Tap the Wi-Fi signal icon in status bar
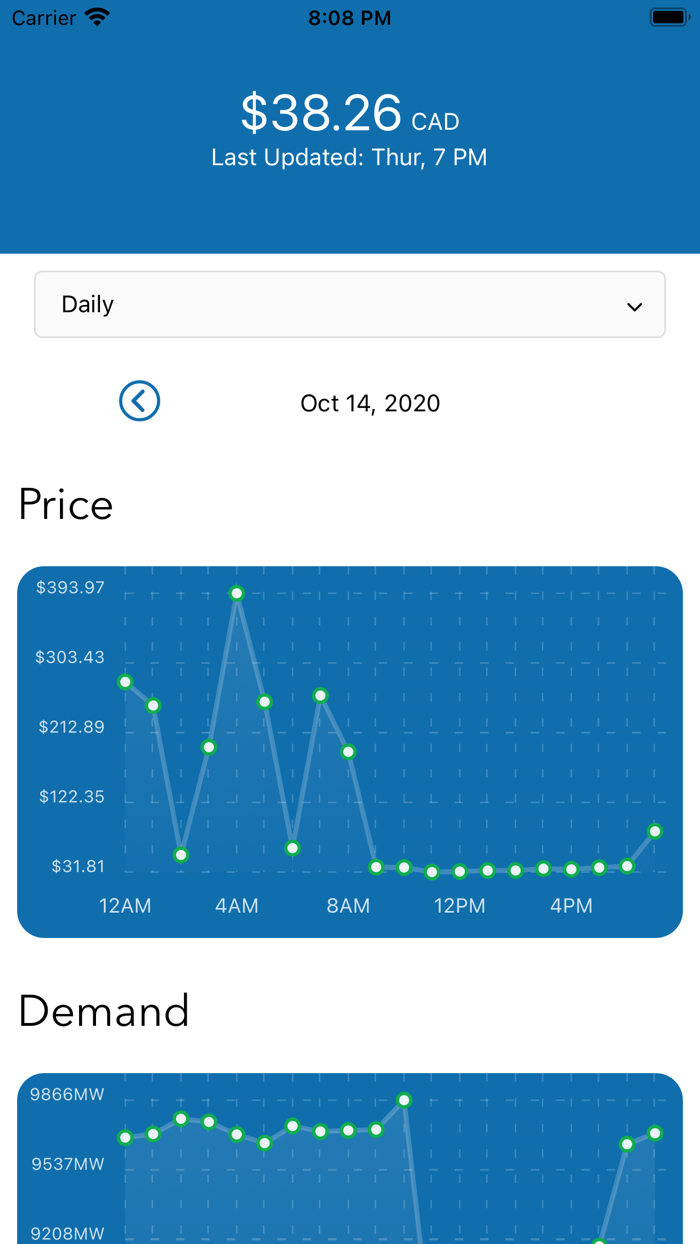Screen dimensions: 700x1244 click(97, 16)
